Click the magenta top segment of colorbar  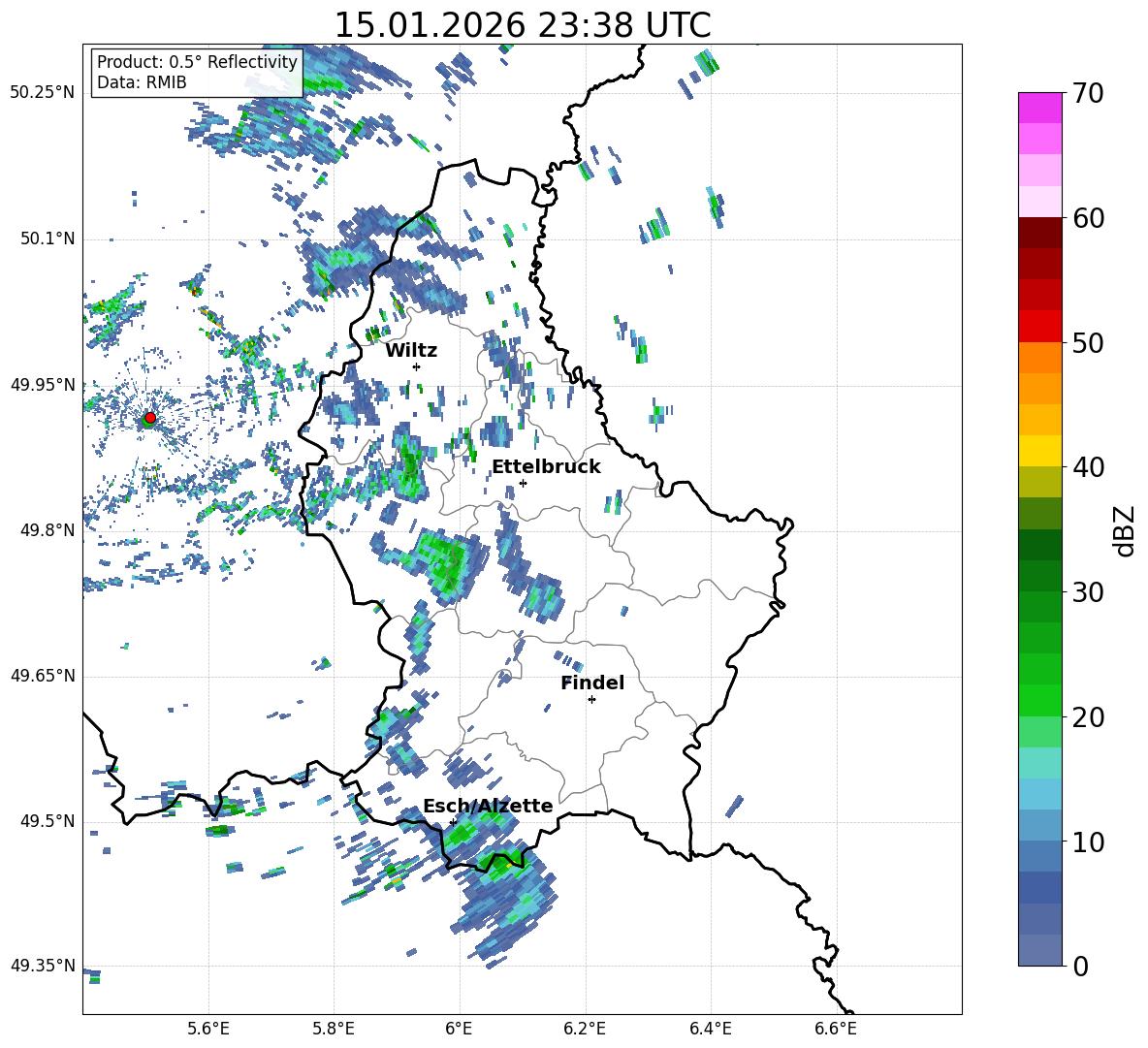point(1039,109)
